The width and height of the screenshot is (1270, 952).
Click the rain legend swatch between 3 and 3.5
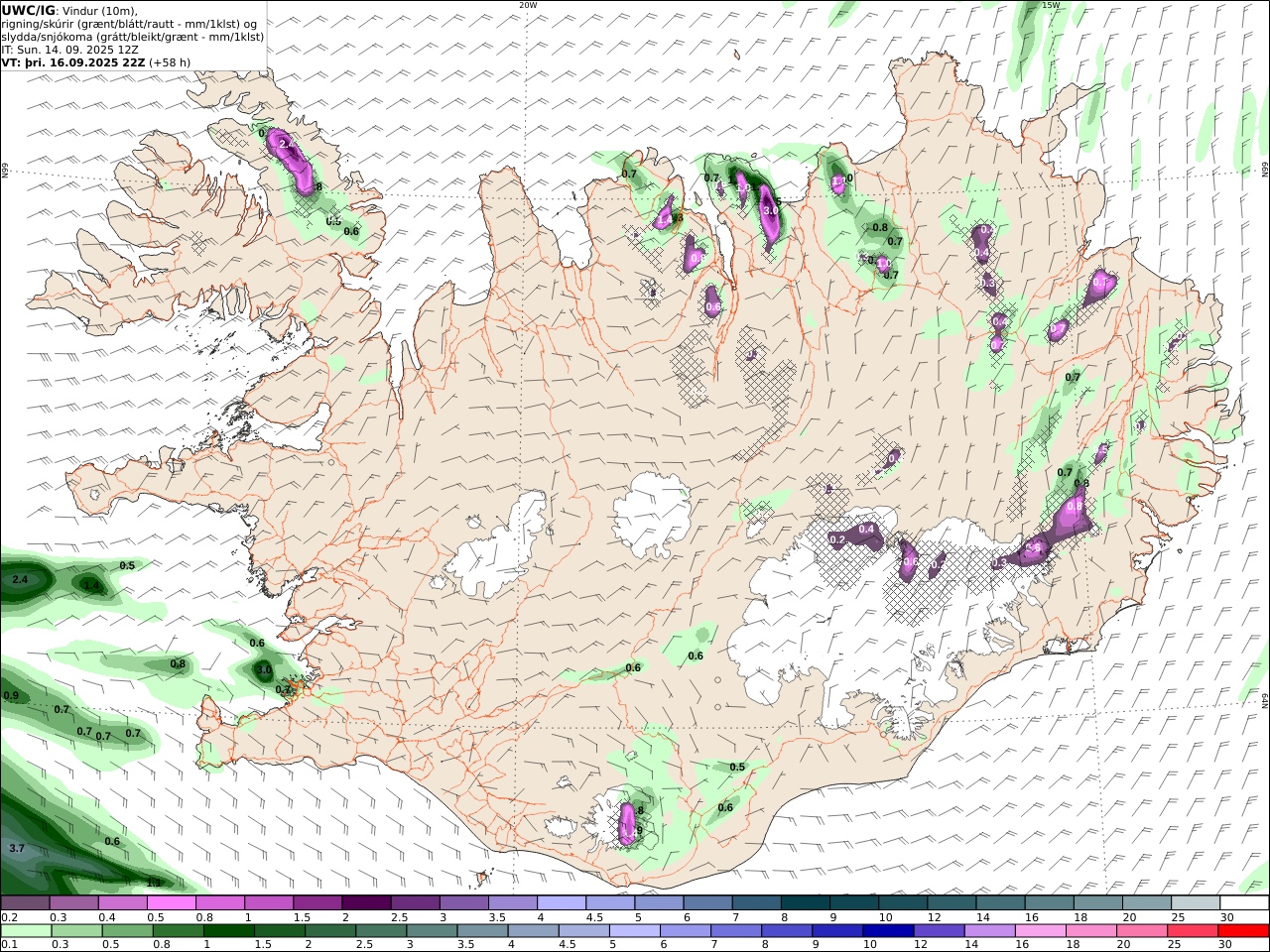point(433,931)
